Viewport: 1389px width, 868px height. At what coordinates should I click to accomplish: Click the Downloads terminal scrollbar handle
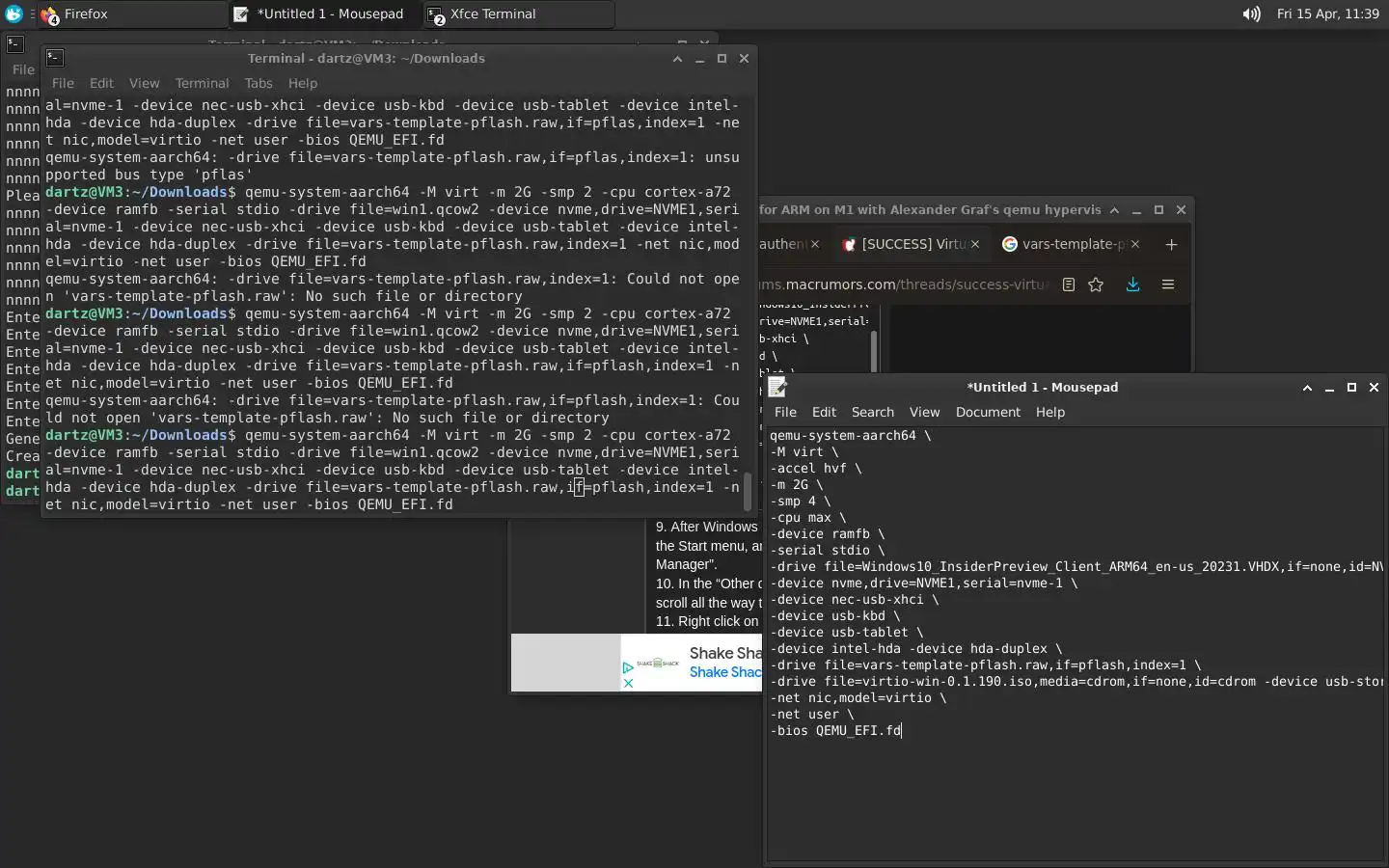pyautogui.click(x=747, y=492)
